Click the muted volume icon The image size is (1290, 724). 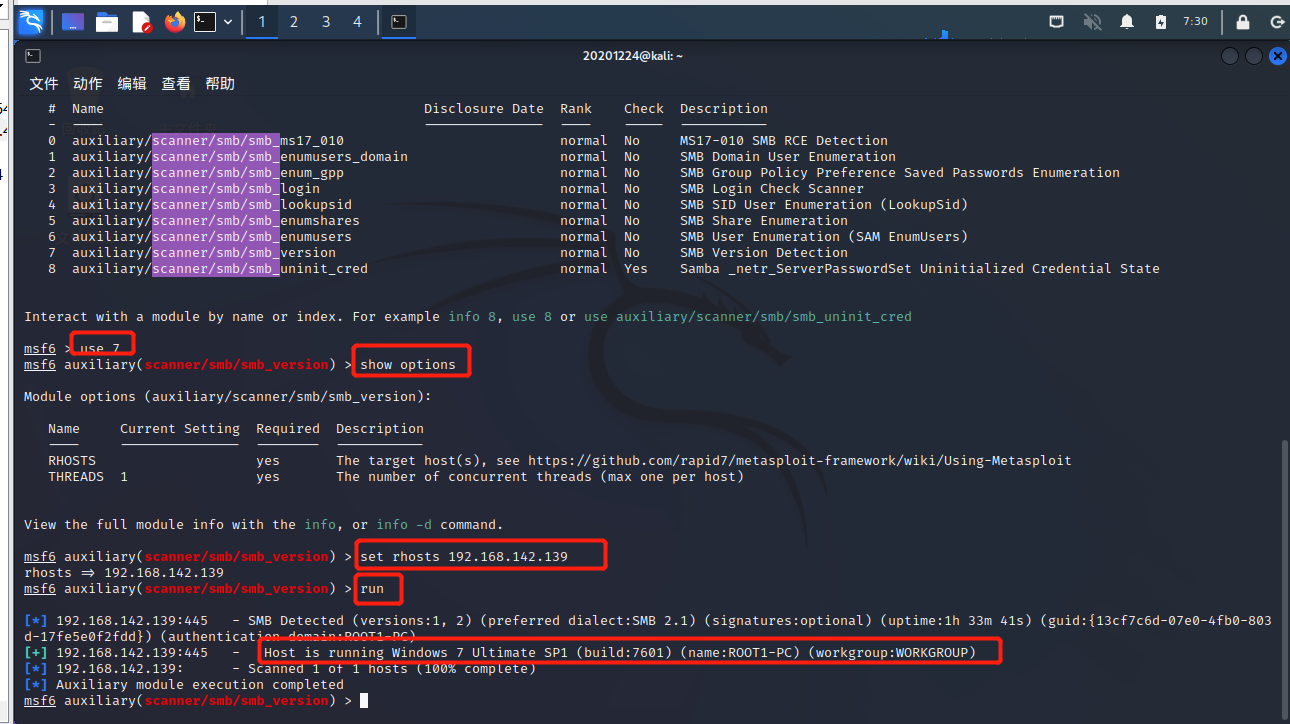(x=1092, y=21)
